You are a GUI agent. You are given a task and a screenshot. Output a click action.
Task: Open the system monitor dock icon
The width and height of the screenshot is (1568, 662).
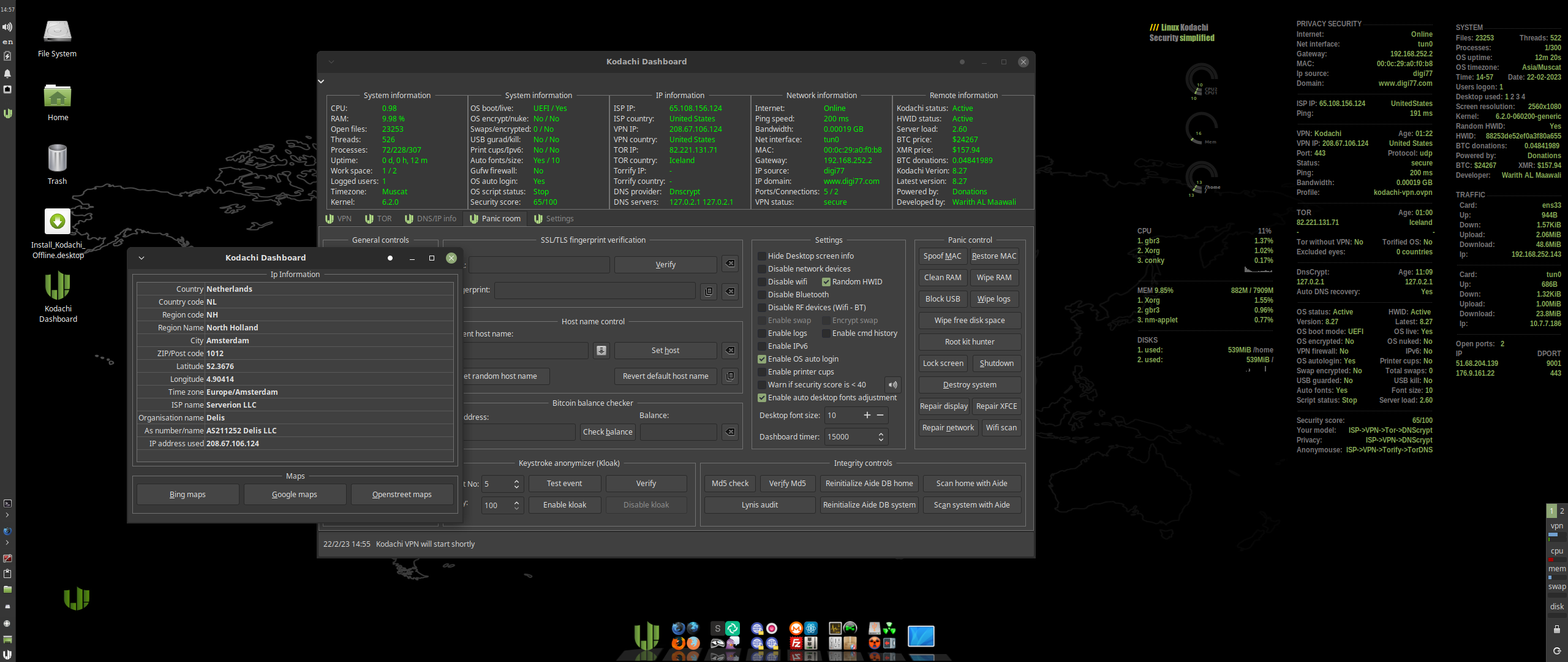point(835,628)
